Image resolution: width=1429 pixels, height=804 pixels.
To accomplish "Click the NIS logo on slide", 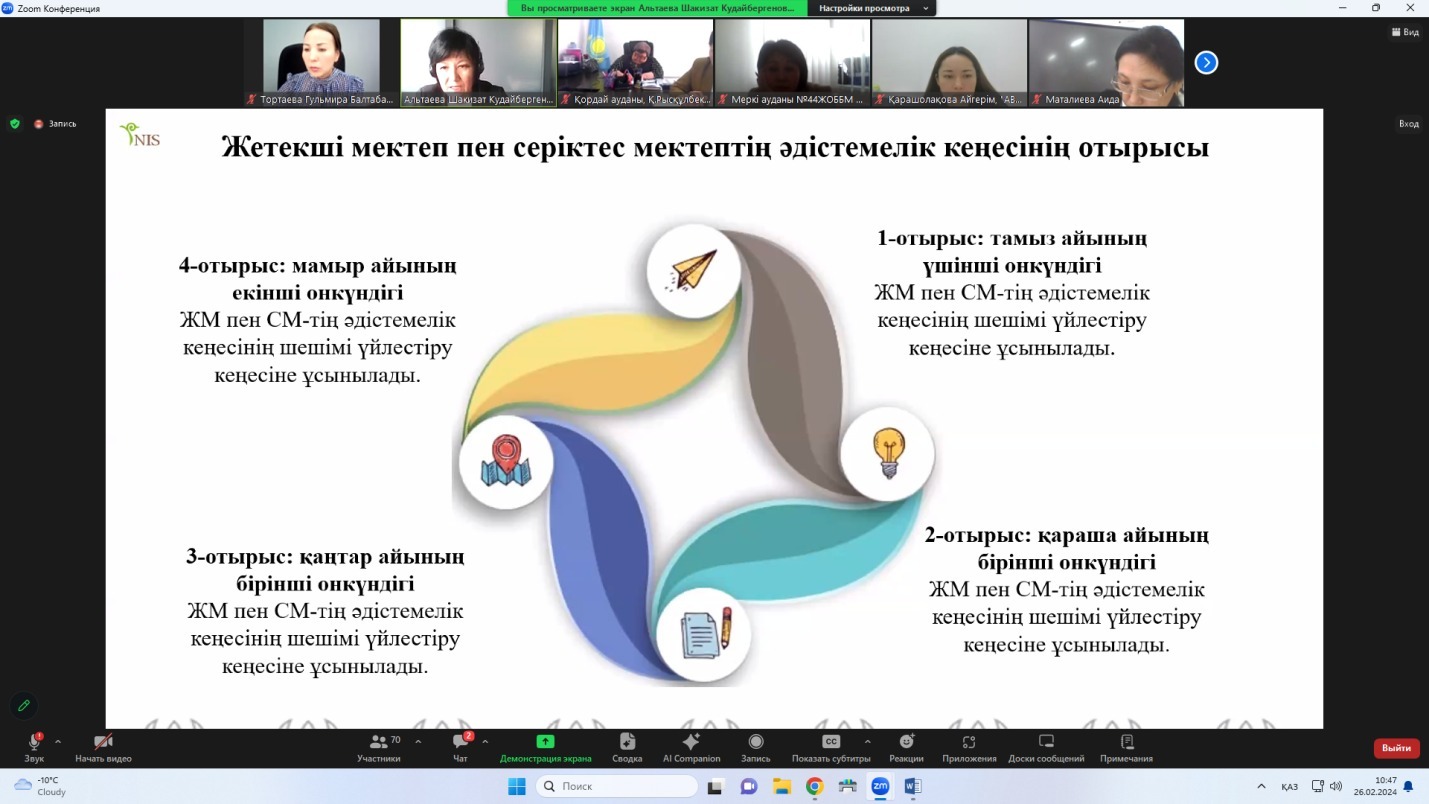I will 139,134.
